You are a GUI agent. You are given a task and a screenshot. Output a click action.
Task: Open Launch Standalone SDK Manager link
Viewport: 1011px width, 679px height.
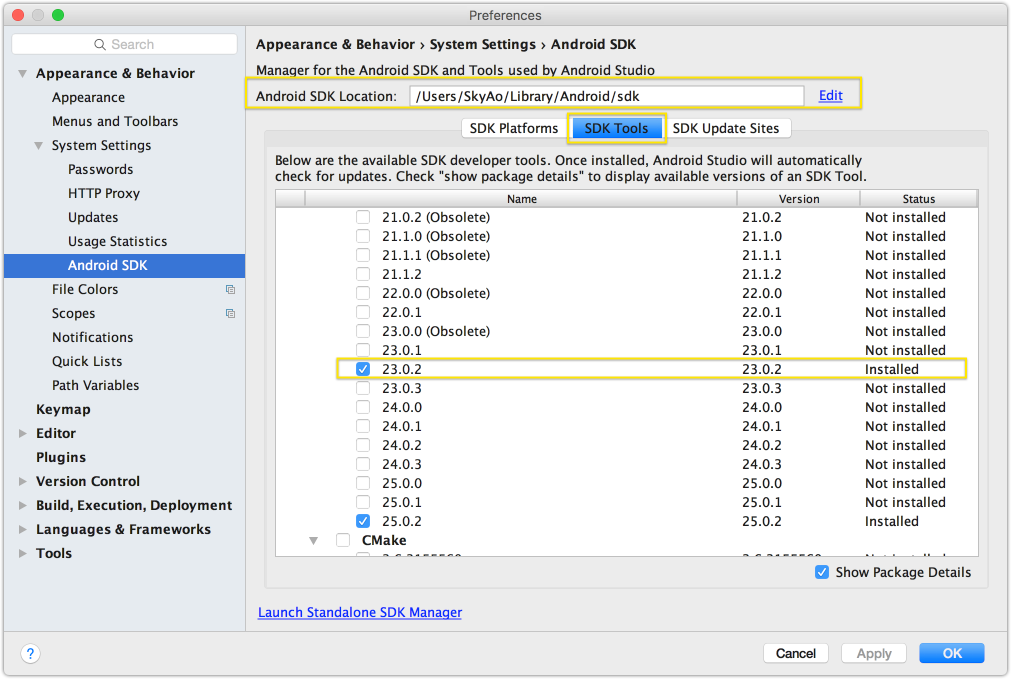click(360, 612)
